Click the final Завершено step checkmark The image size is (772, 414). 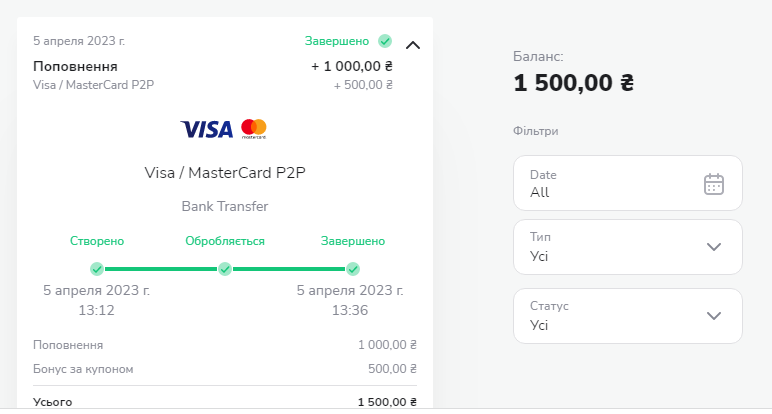pyautogui.click(x=353, y=268)
